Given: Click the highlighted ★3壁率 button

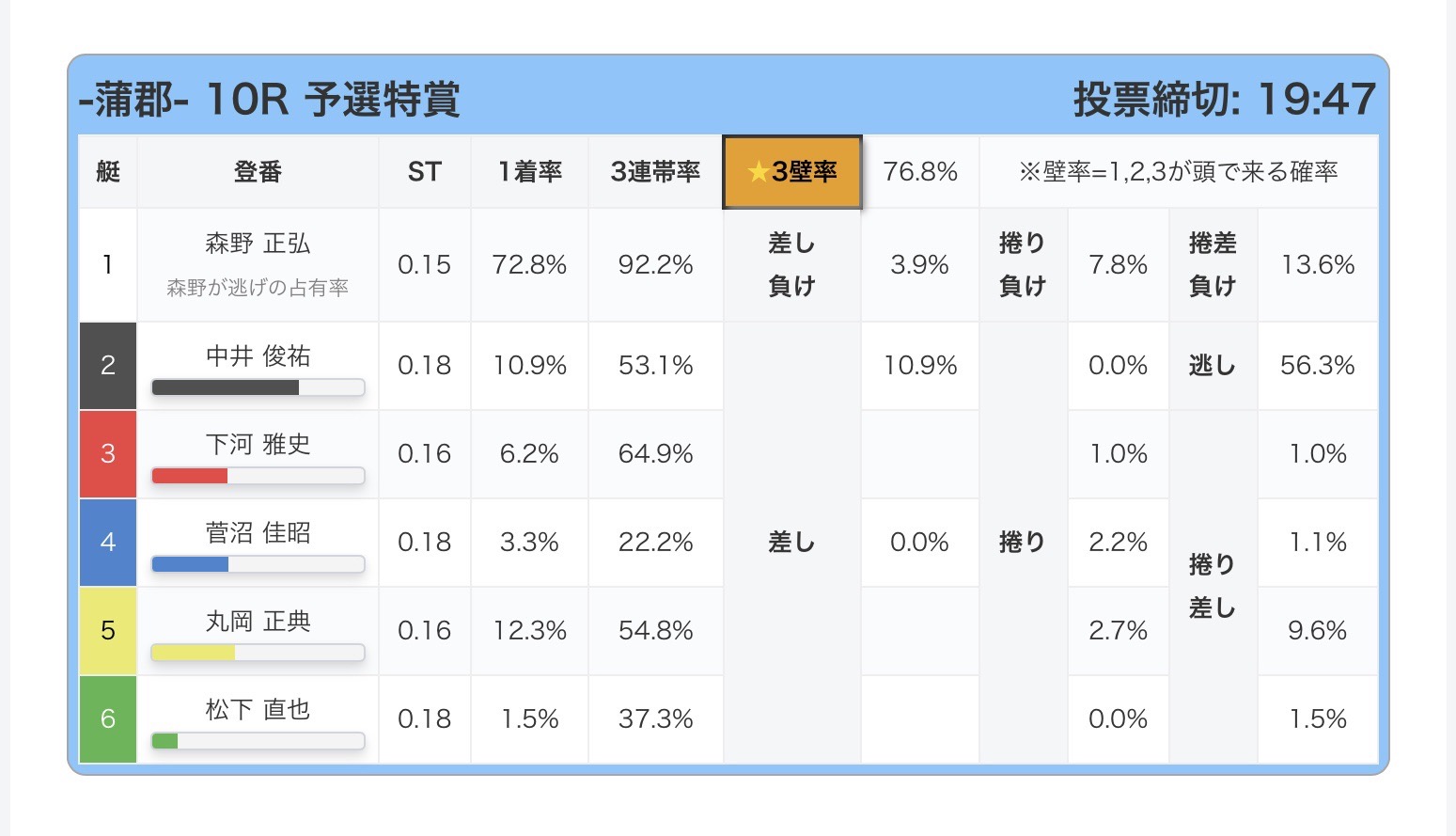Looking at the screenshot, I should click(x=791, y=172).
